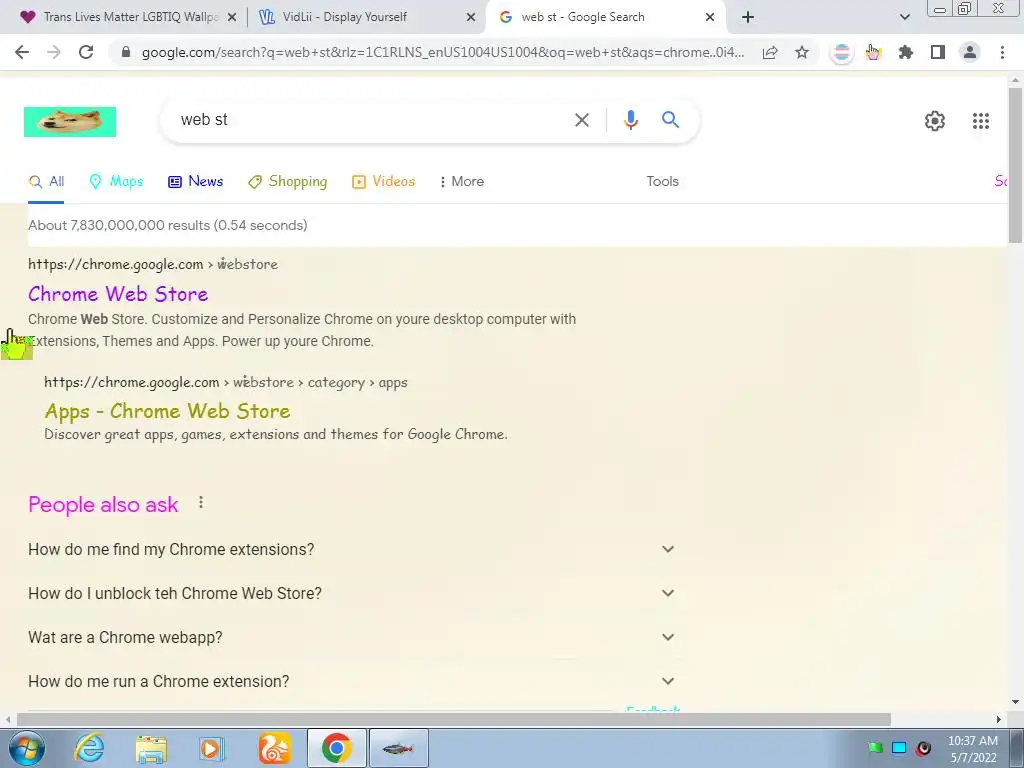Click in the search input field
This screenshot has height=768, width=1024.
point(372,120)
